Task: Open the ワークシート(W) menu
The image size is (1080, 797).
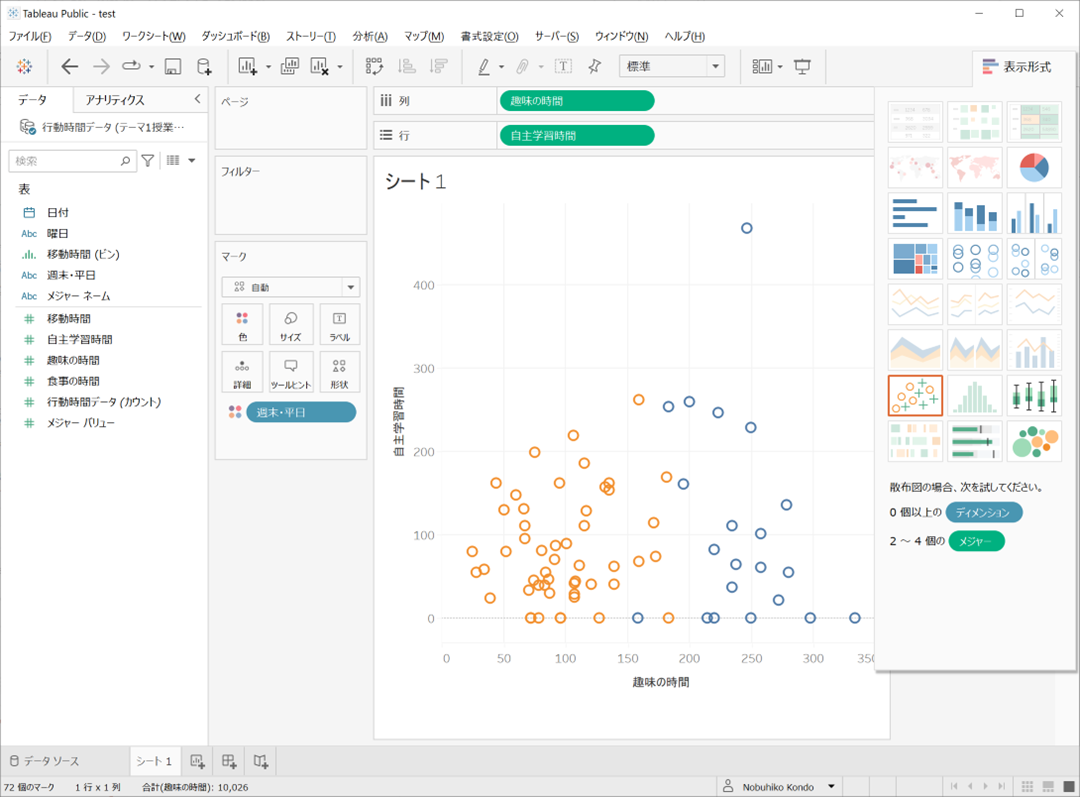Action: (154, 36)
